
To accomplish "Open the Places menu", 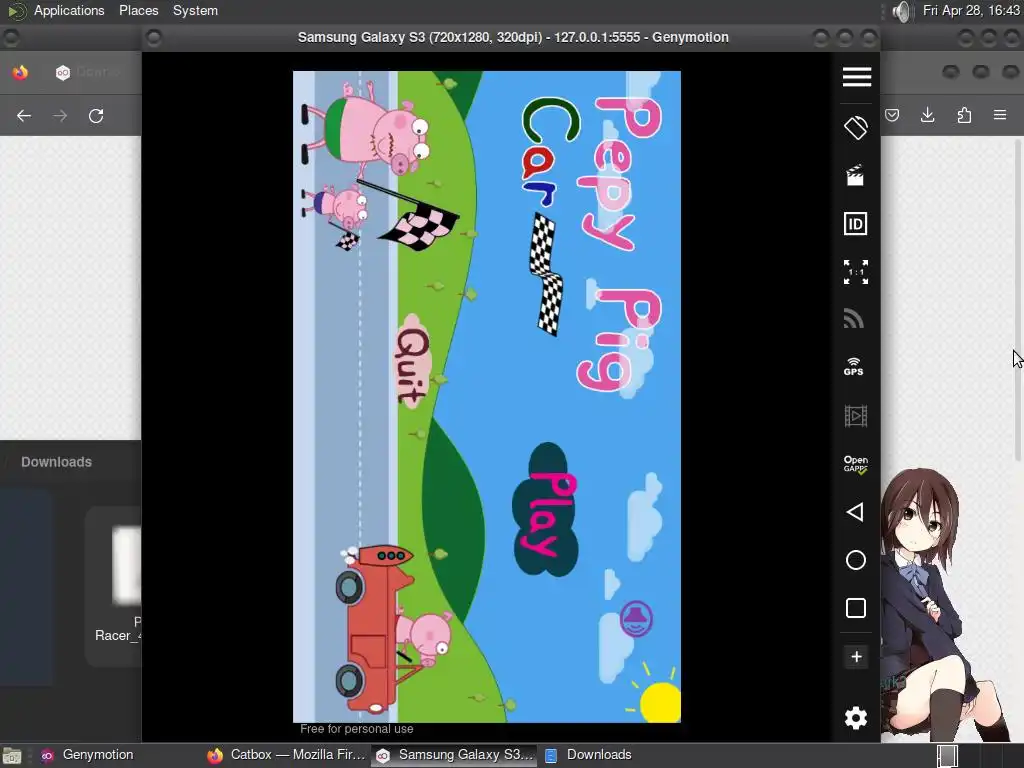I will 138,10.
